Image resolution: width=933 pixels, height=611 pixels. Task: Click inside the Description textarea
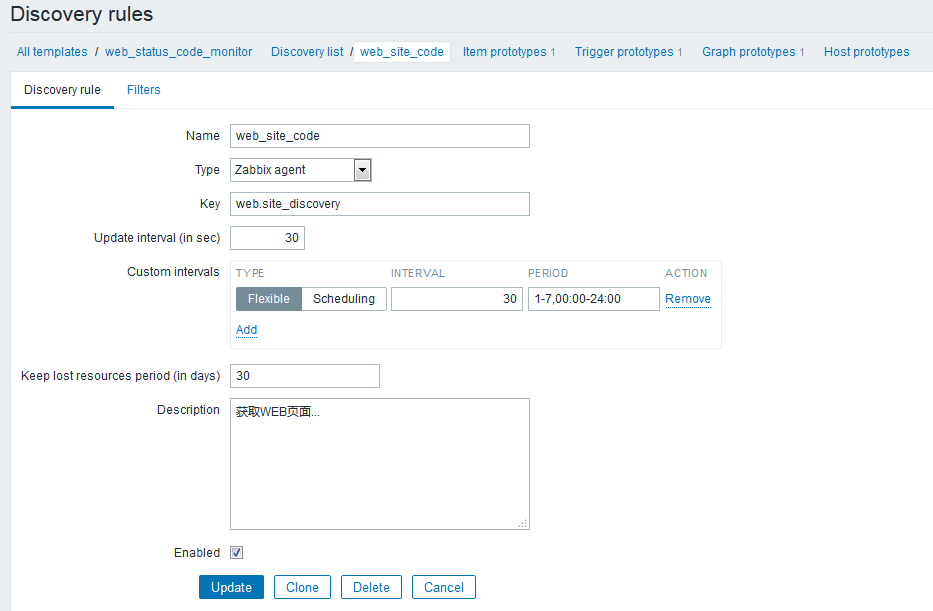click(x=380, y=464)
